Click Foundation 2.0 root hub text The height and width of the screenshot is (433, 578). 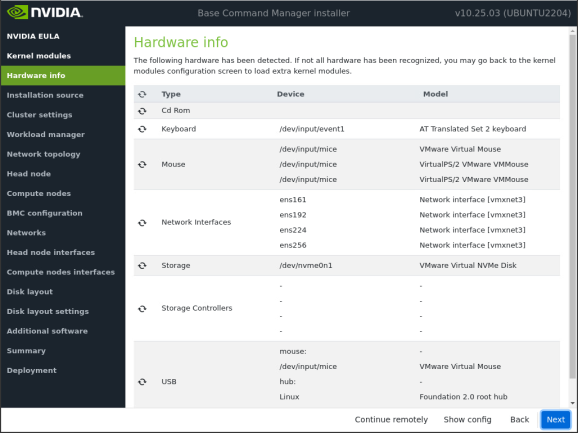pyautogui.click(x=463, y=397)
